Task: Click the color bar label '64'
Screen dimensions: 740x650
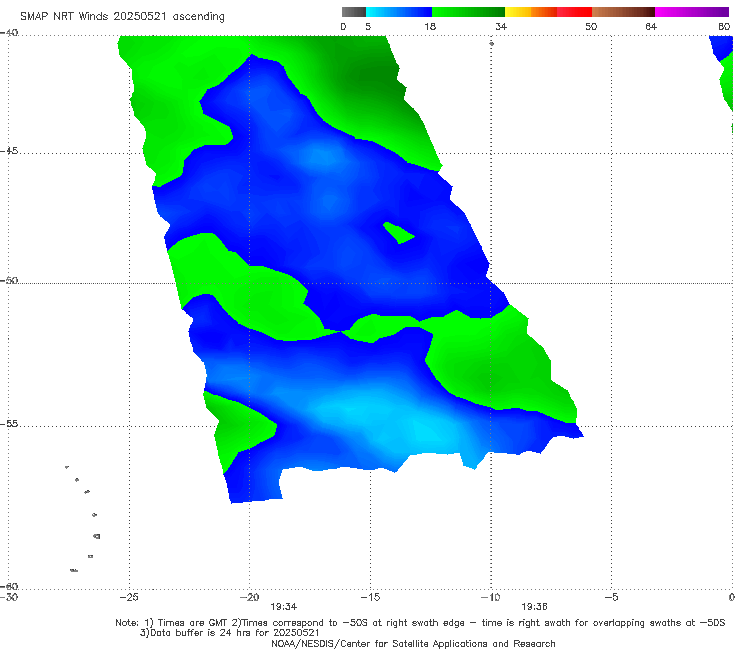Action: pos(651,27)
